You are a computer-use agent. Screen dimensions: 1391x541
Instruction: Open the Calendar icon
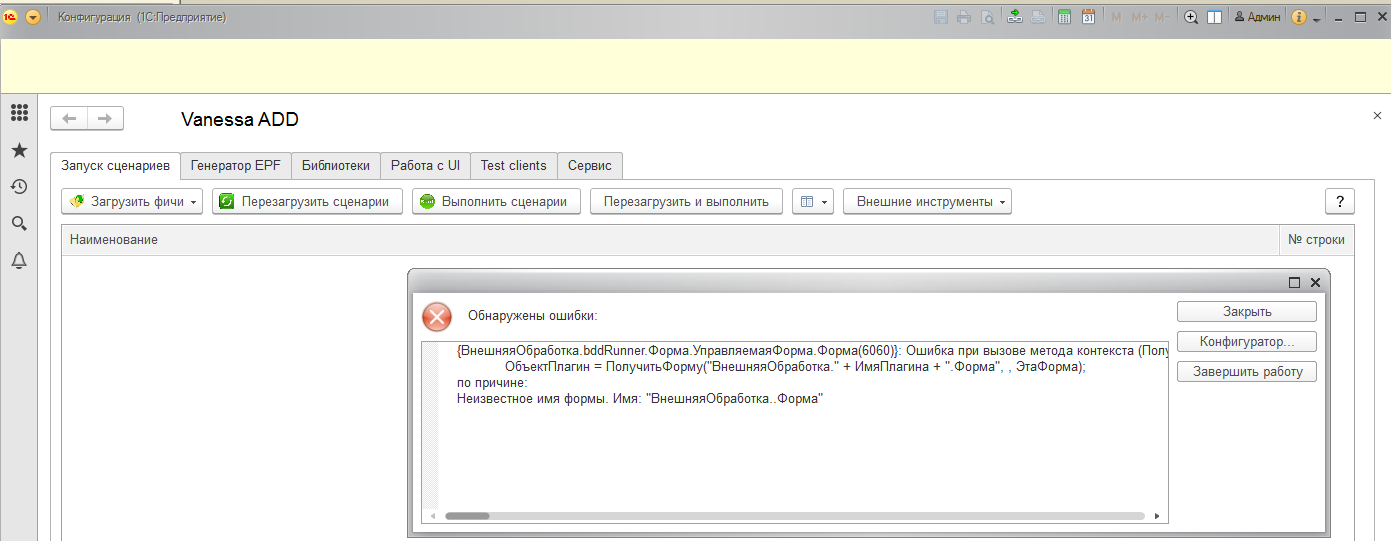(x=1088, y=17)
